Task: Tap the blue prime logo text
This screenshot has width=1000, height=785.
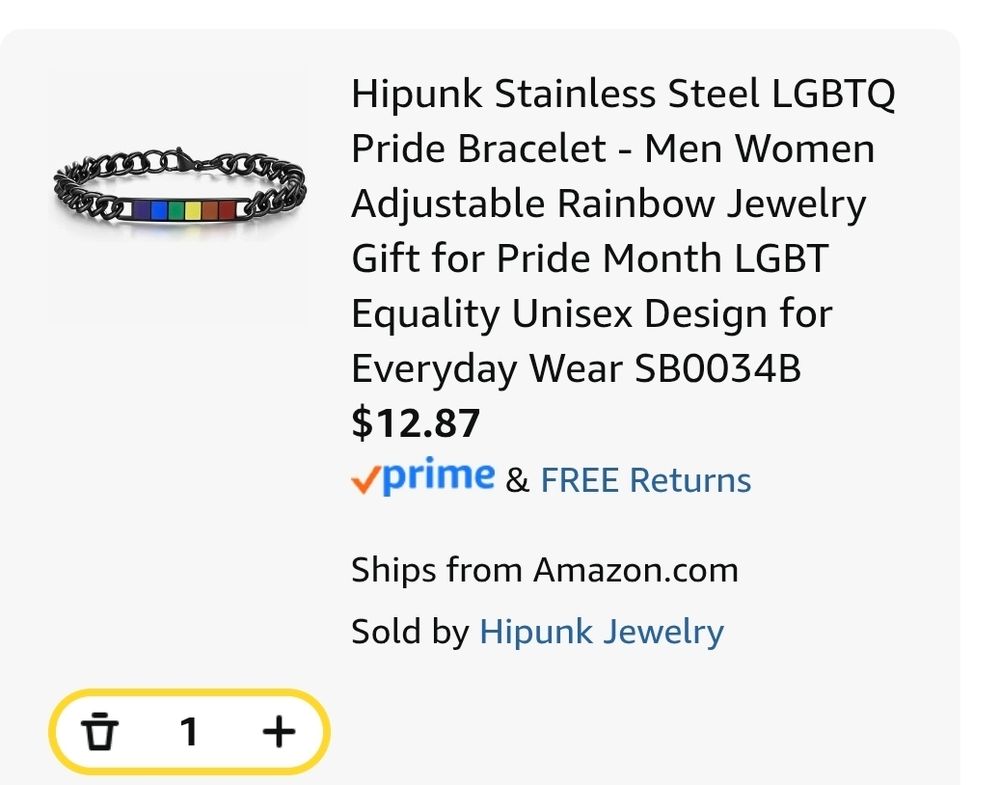Action: (438, 476)
